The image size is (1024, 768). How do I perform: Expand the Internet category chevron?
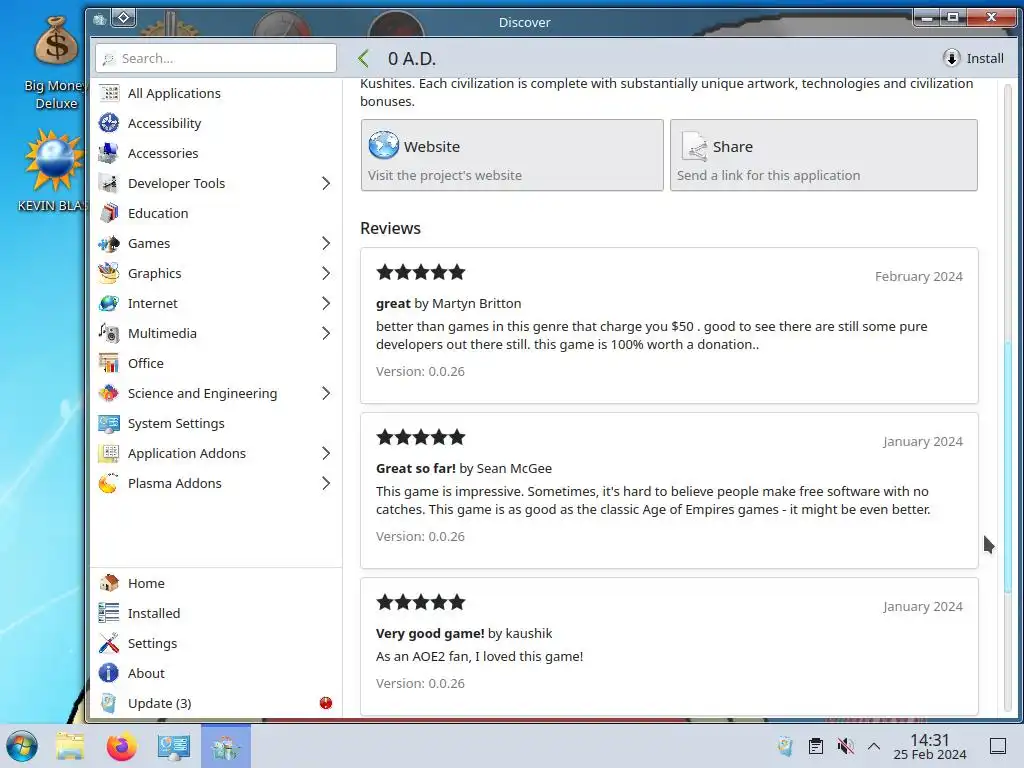pos(326,304)
